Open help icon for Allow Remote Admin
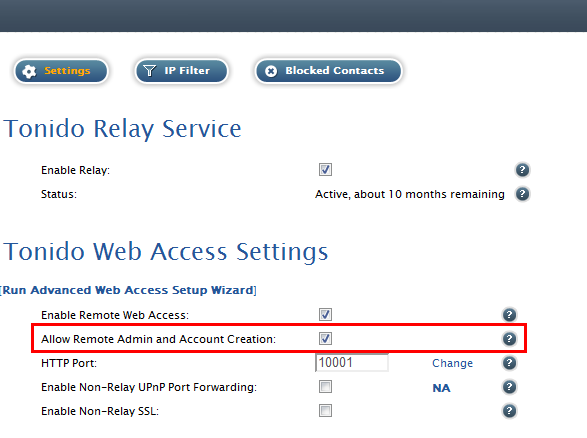This screenshot has width=587, height=438. 509,339
